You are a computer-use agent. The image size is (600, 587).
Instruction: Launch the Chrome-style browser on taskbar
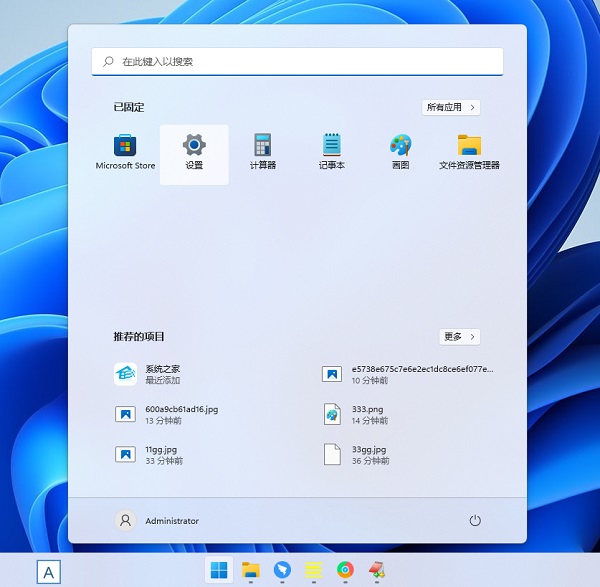[345, 570]
